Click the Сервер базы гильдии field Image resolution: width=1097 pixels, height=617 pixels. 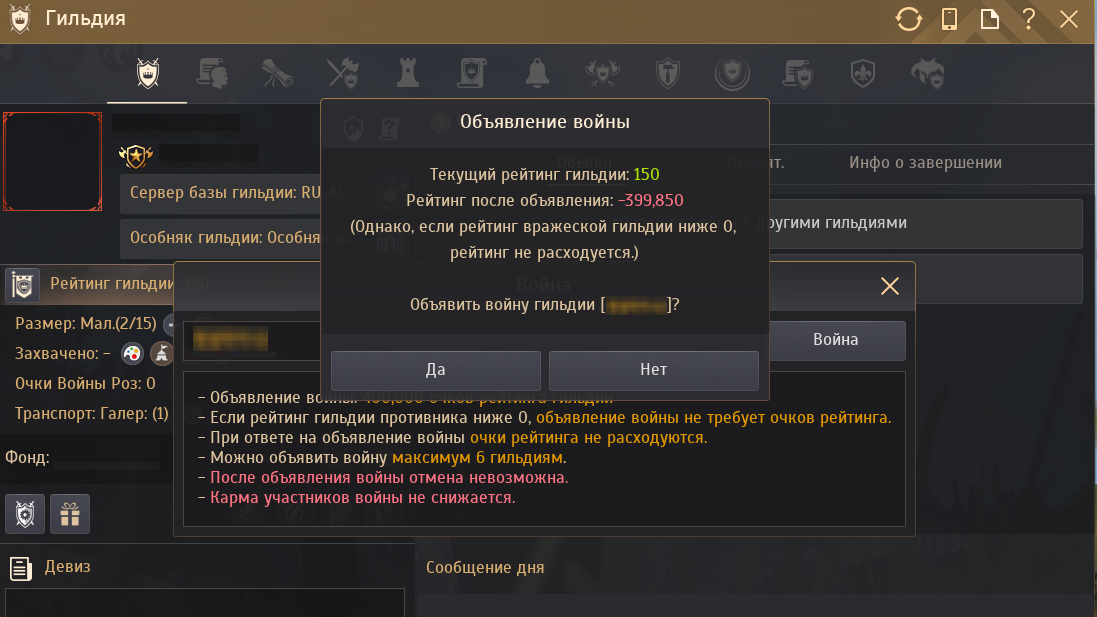click(220, 194)
